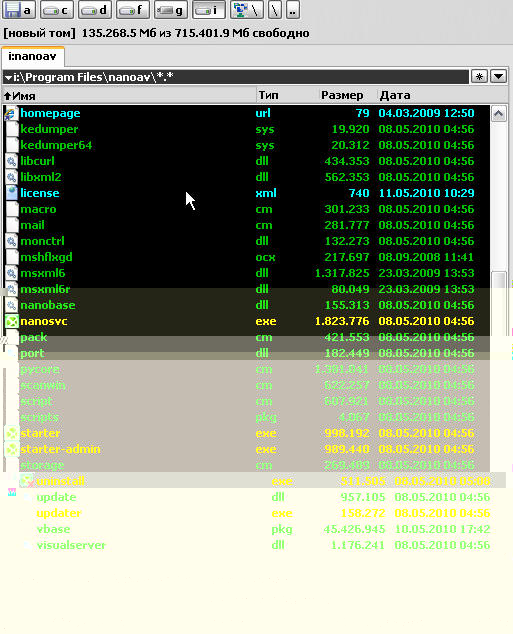Switch to drive f button

133,10
